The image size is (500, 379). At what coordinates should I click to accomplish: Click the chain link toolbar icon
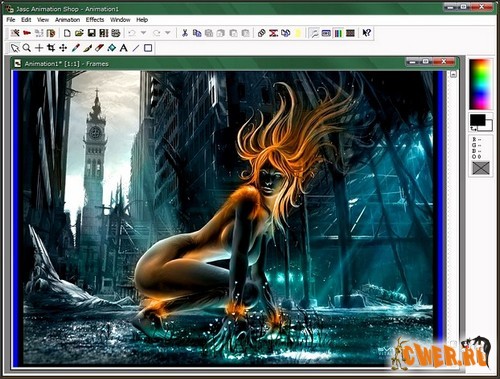261,33
